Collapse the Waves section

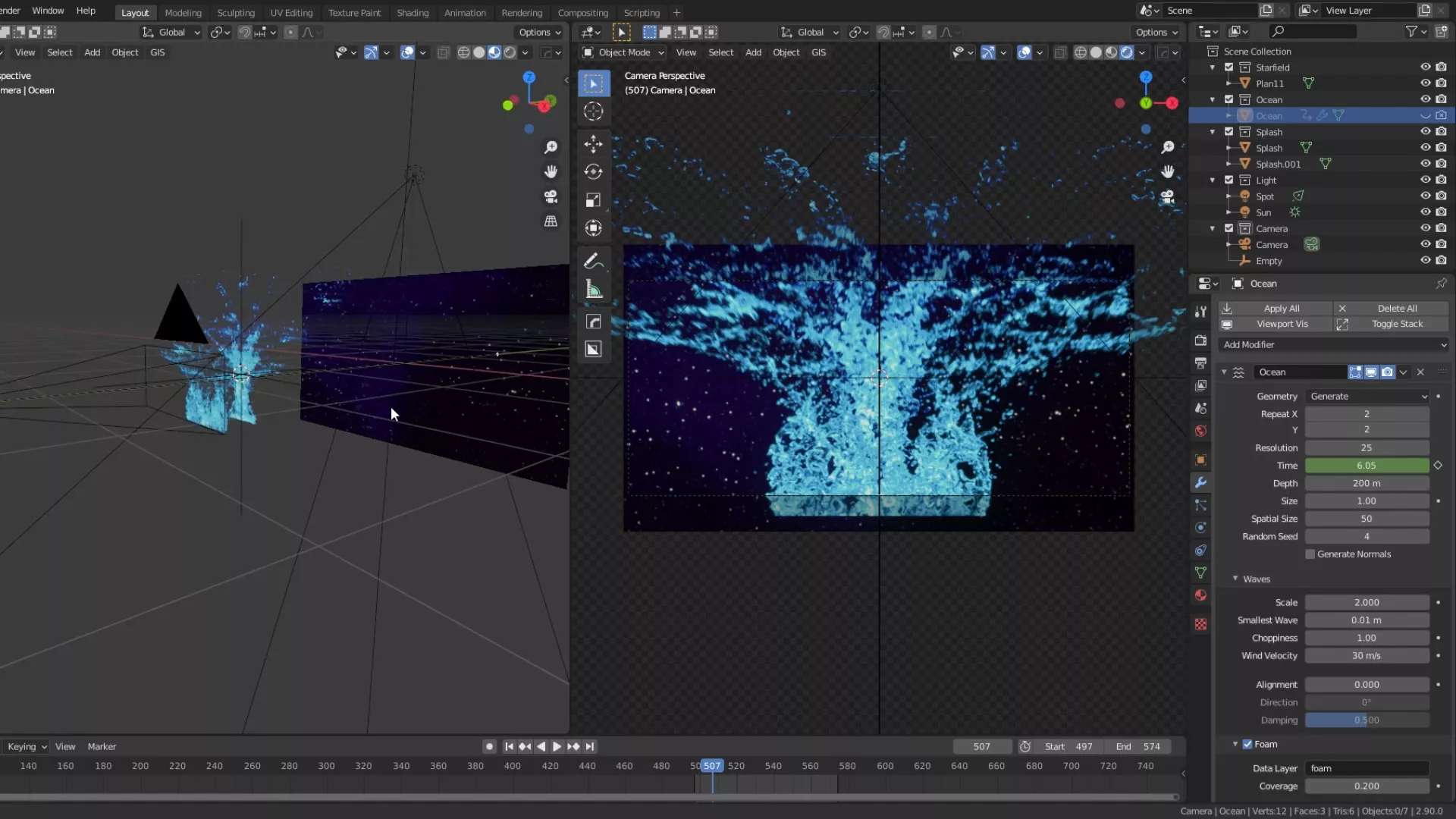point(1235,579)
